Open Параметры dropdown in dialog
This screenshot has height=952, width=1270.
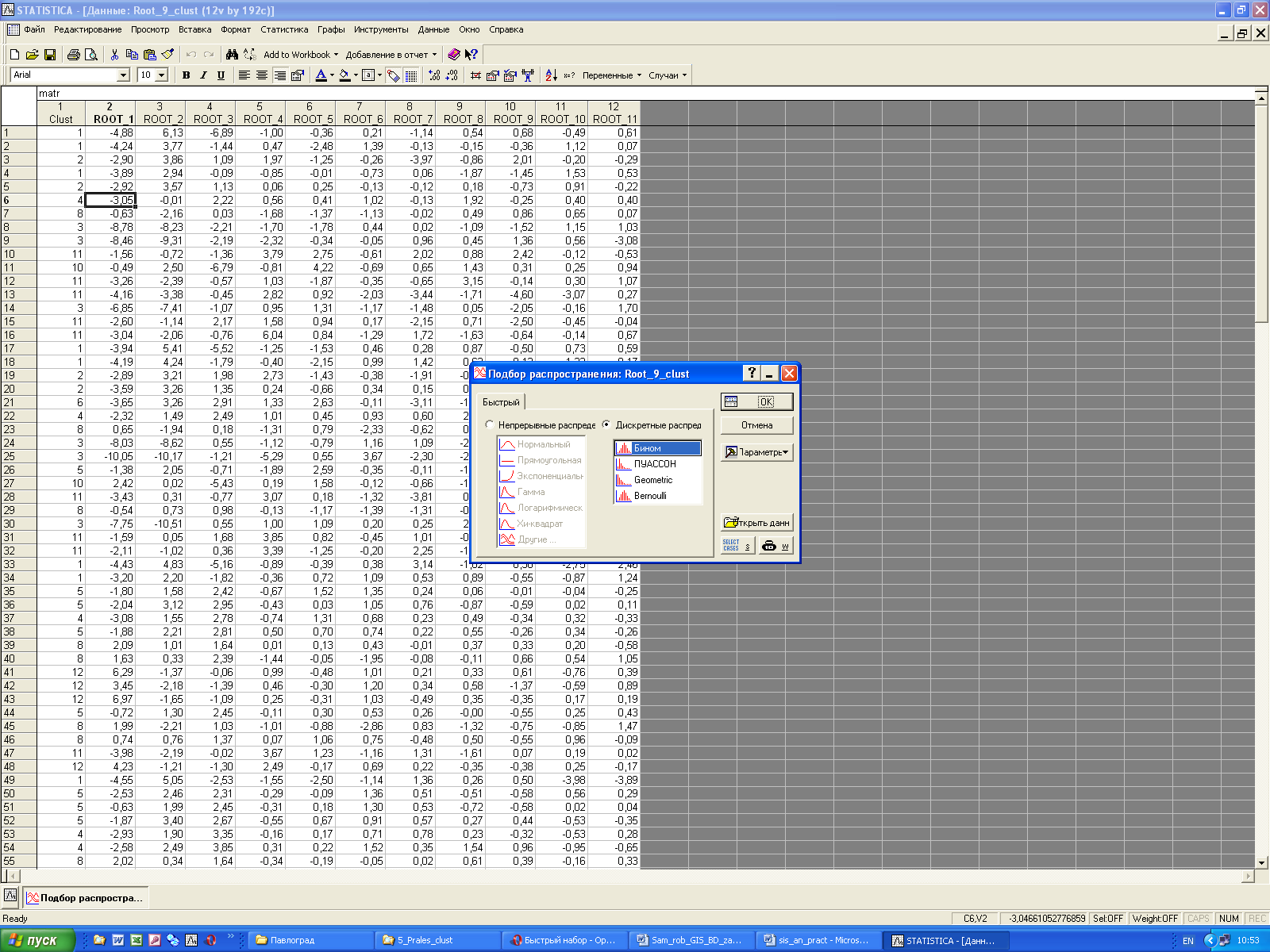coord(757,451)
